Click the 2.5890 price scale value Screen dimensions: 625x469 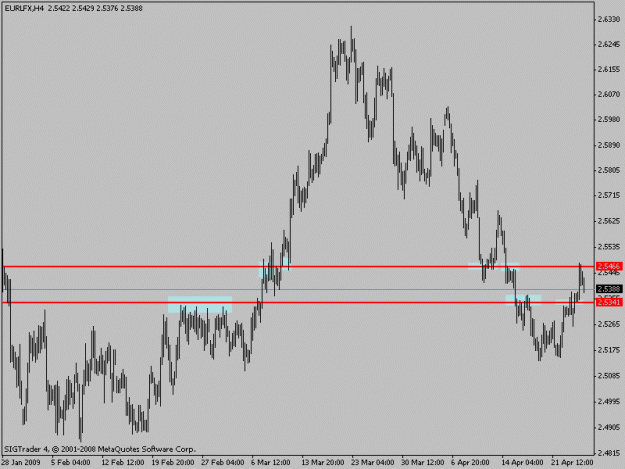tap(609, 145)
